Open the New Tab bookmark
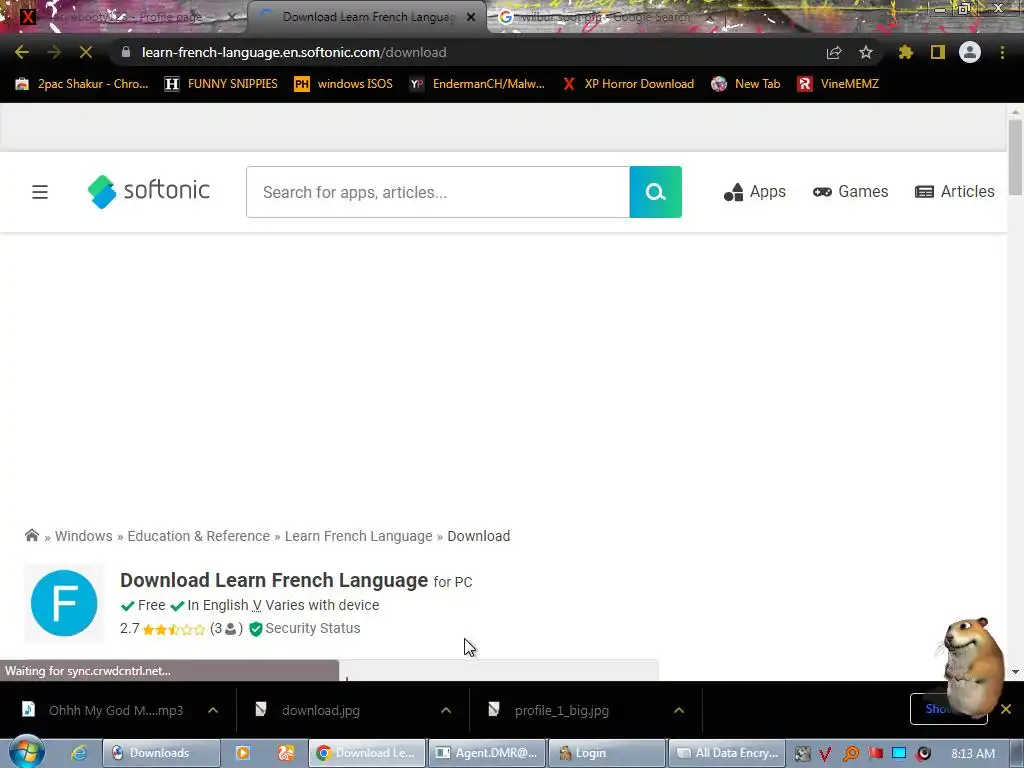The height and width of the screenshot is (768, 1024). tap(746, 84)
